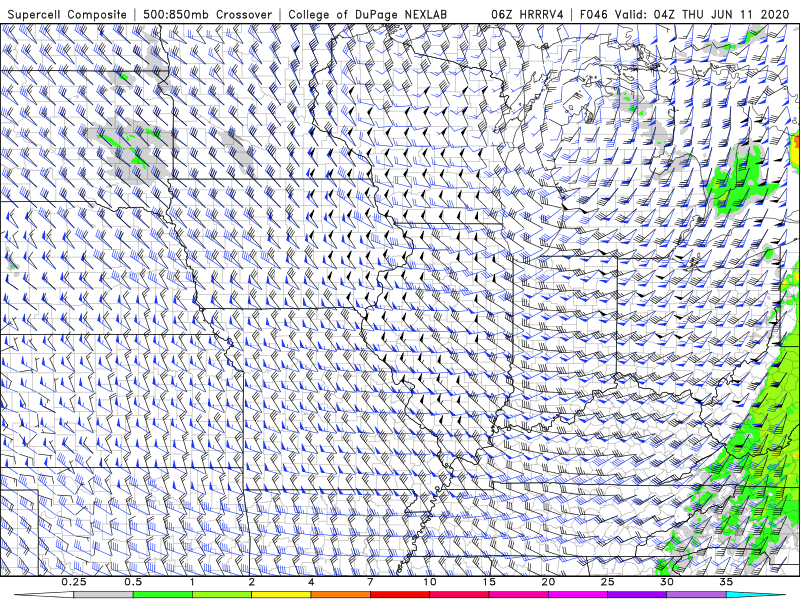Pick the violet 25–30 color bar segment
Screen dimensions: 800x600
point(637,595)
